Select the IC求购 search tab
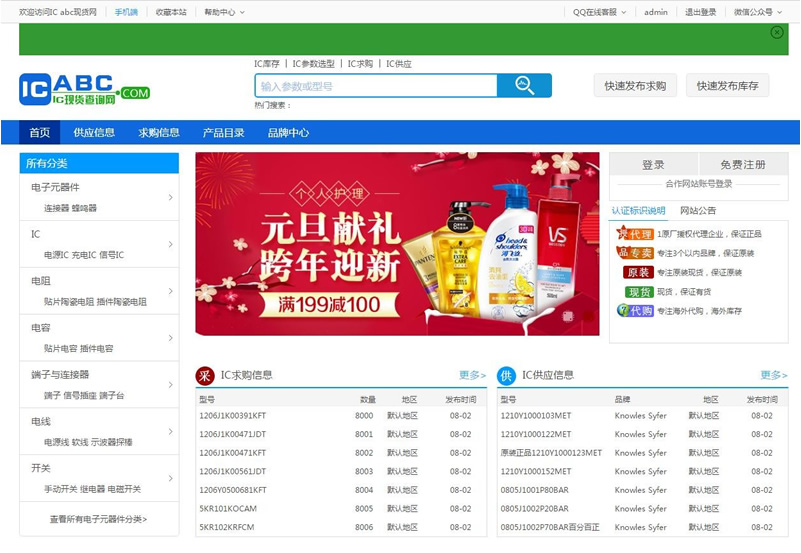801x553 pixels. pyautogui.click(x=360, y=64)
